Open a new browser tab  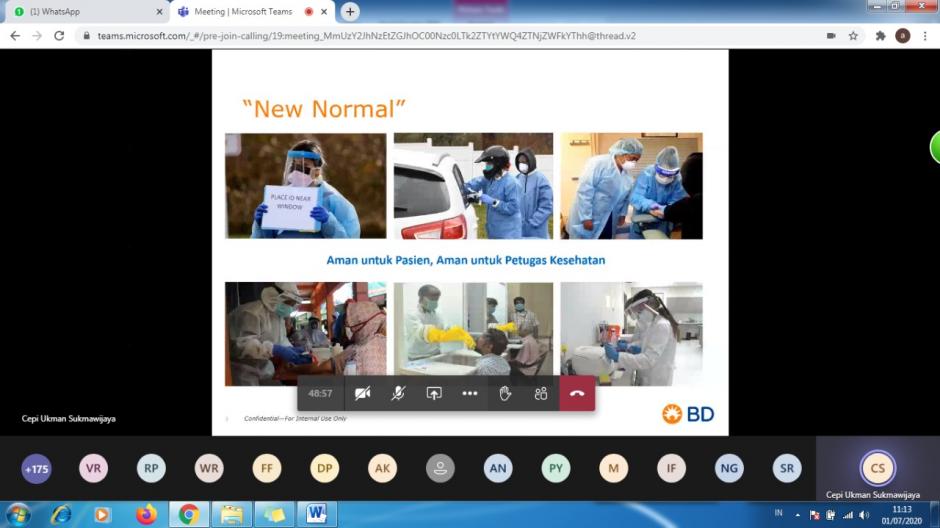tap(349, 12)
